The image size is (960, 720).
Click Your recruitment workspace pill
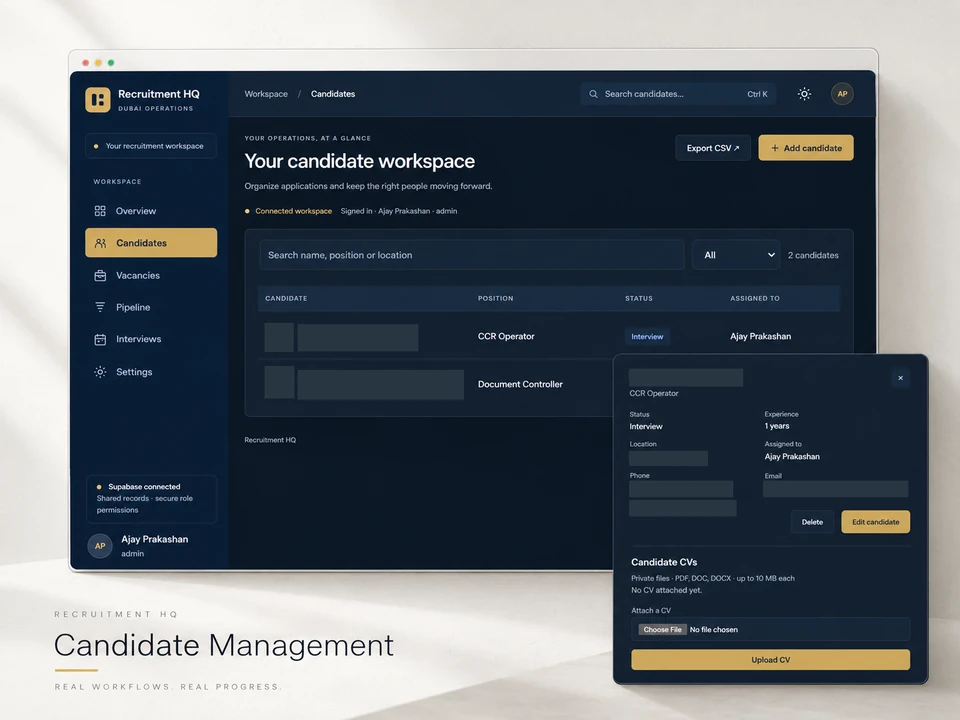151,146
